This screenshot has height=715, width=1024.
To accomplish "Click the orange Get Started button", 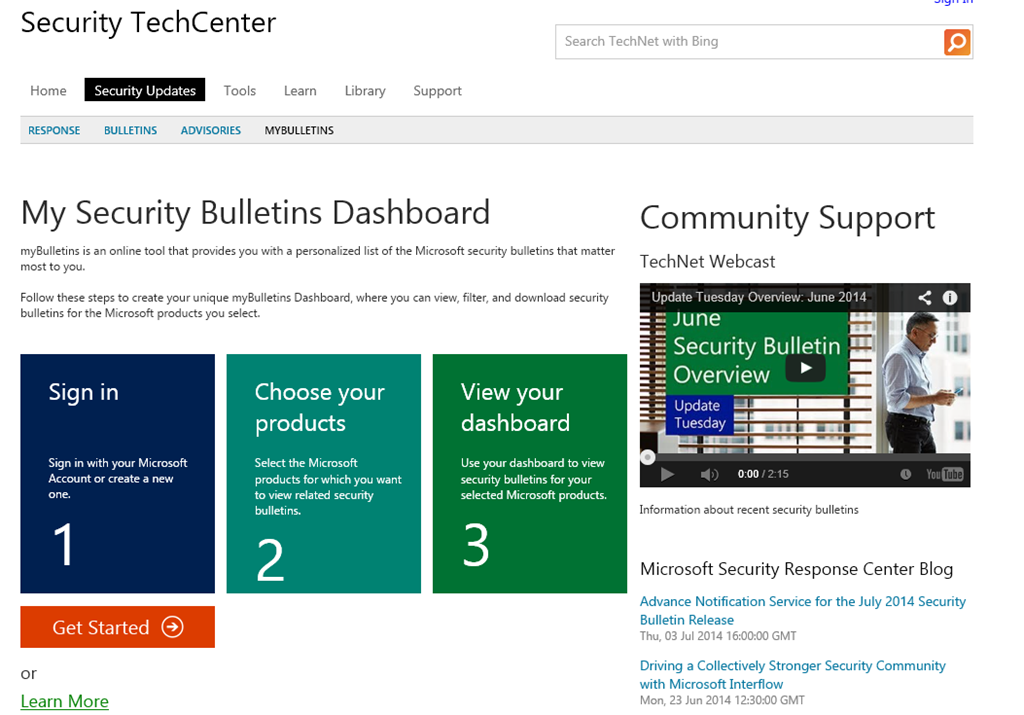I will coord(117,627).
